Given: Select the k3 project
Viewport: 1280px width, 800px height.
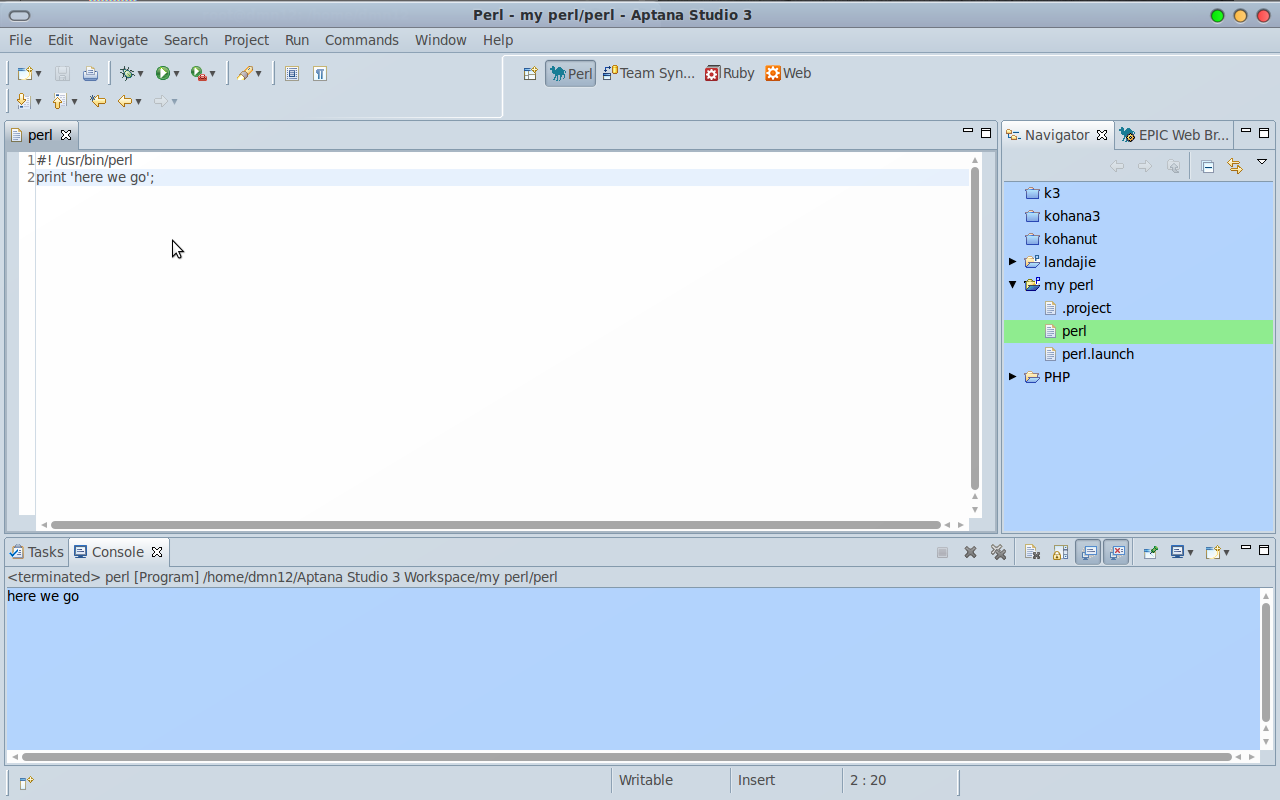Looking at the screenshot, I should point(1052,193).
